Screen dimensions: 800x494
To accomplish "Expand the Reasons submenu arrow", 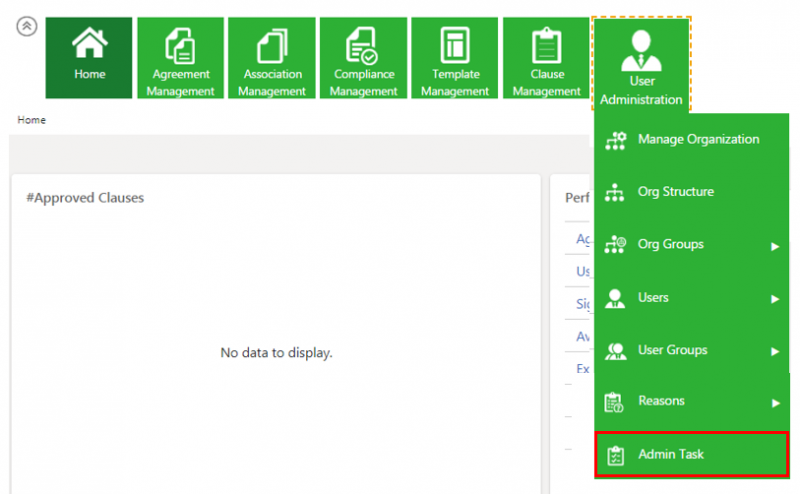I will pos(775,403).
